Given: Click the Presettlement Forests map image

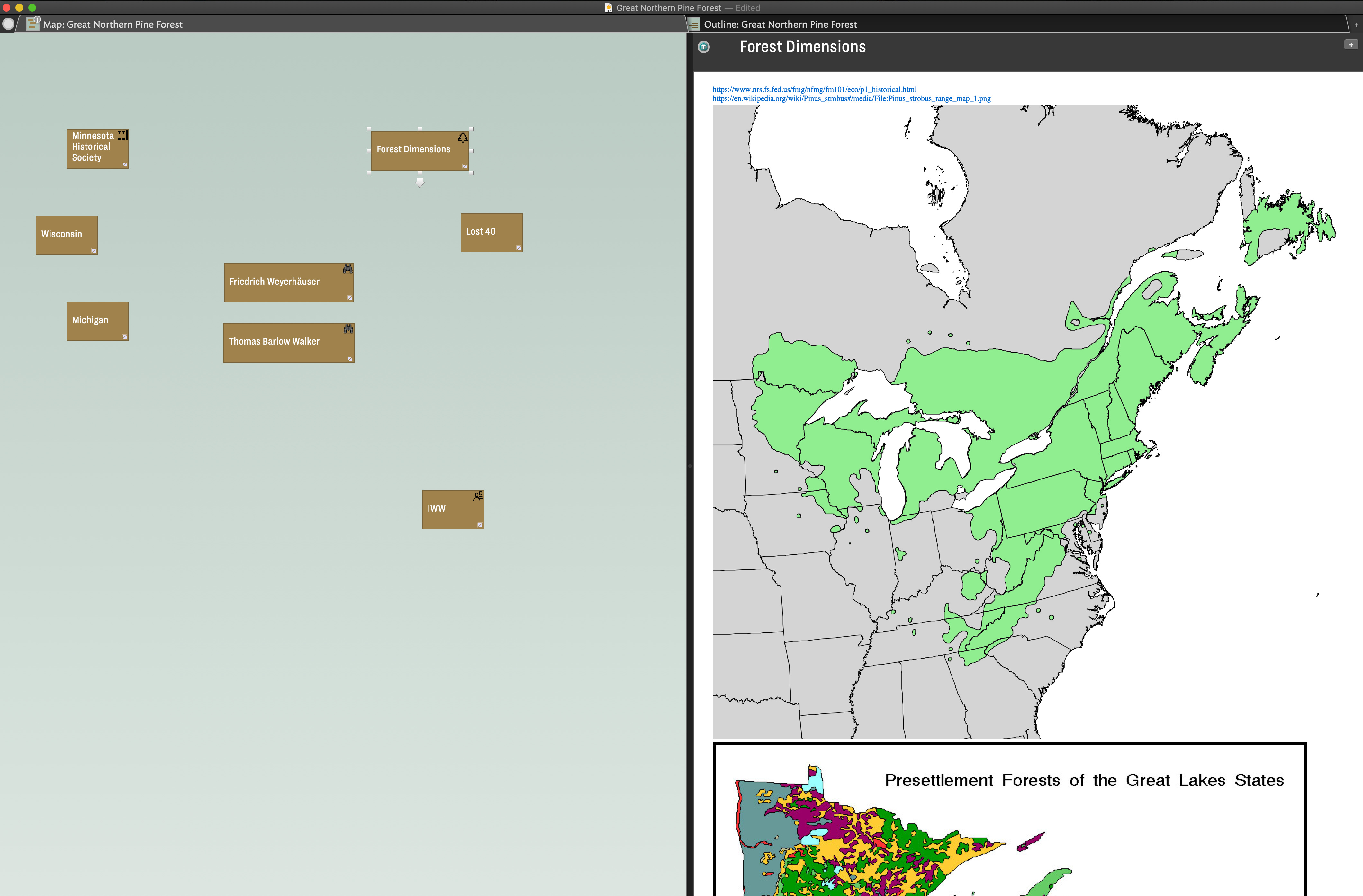Looking at the screenshot, I should (1010, 819).
